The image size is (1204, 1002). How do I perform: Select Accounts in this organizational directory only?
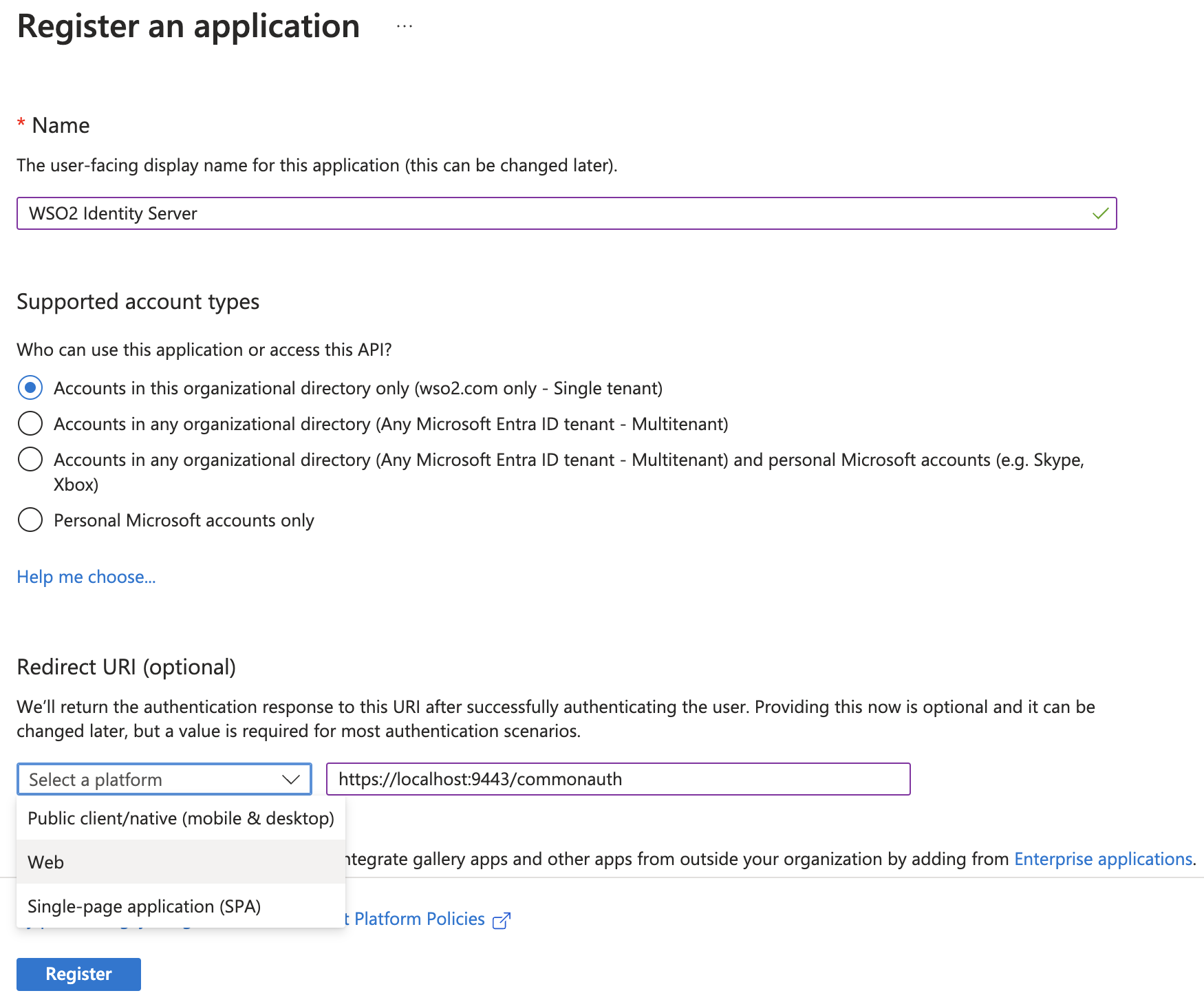(30, 387)
